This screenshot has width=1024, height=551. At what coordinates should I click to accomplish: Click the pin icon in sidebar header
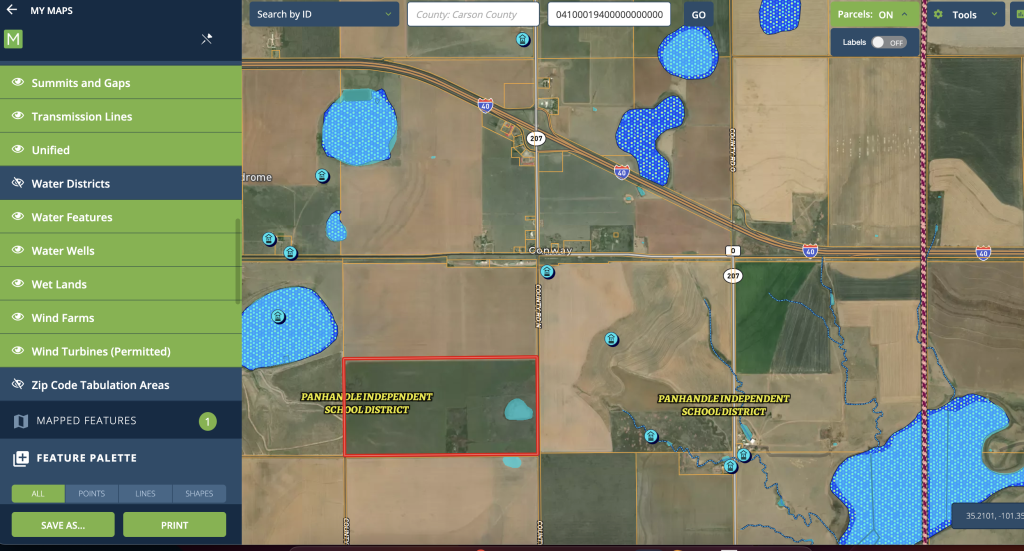point(207,40)
